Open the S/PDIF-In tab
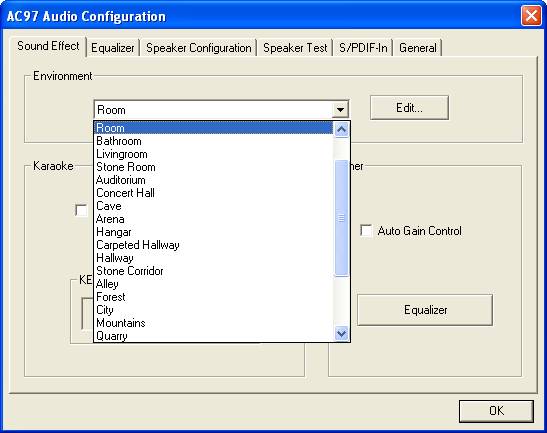 click(x=363, y=48)
